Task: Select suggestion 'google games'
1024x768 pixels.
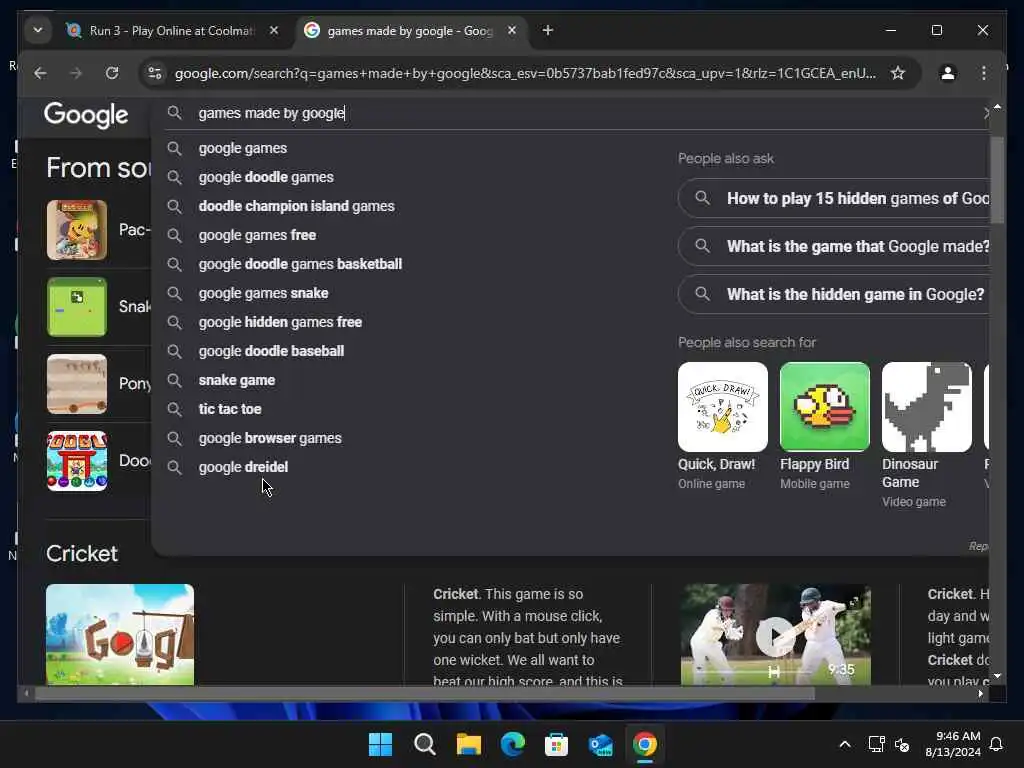Action: pos(242,148)
